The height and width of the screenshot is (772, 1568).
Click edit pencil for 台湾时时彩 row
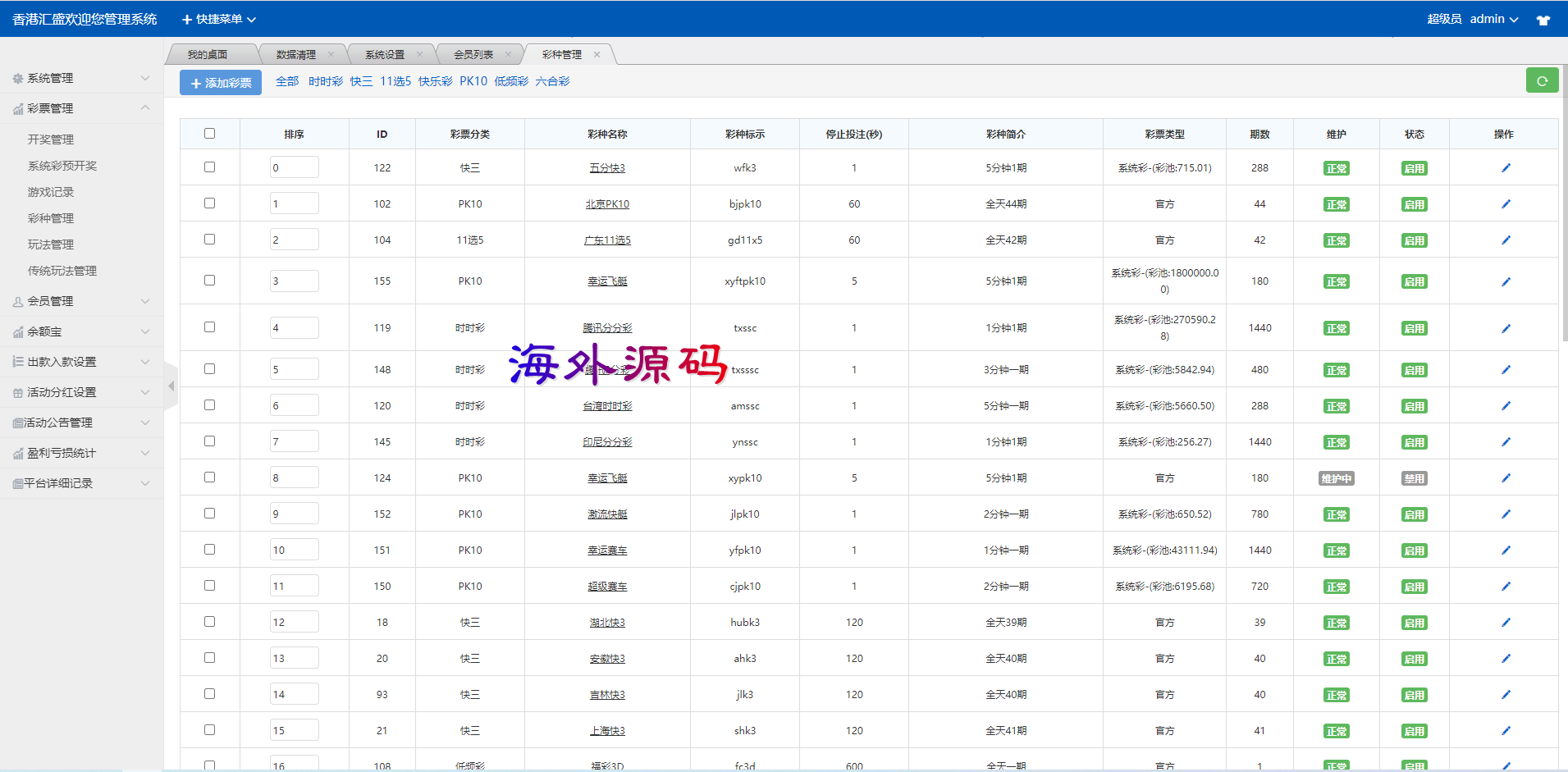(x=1506, y=406)
